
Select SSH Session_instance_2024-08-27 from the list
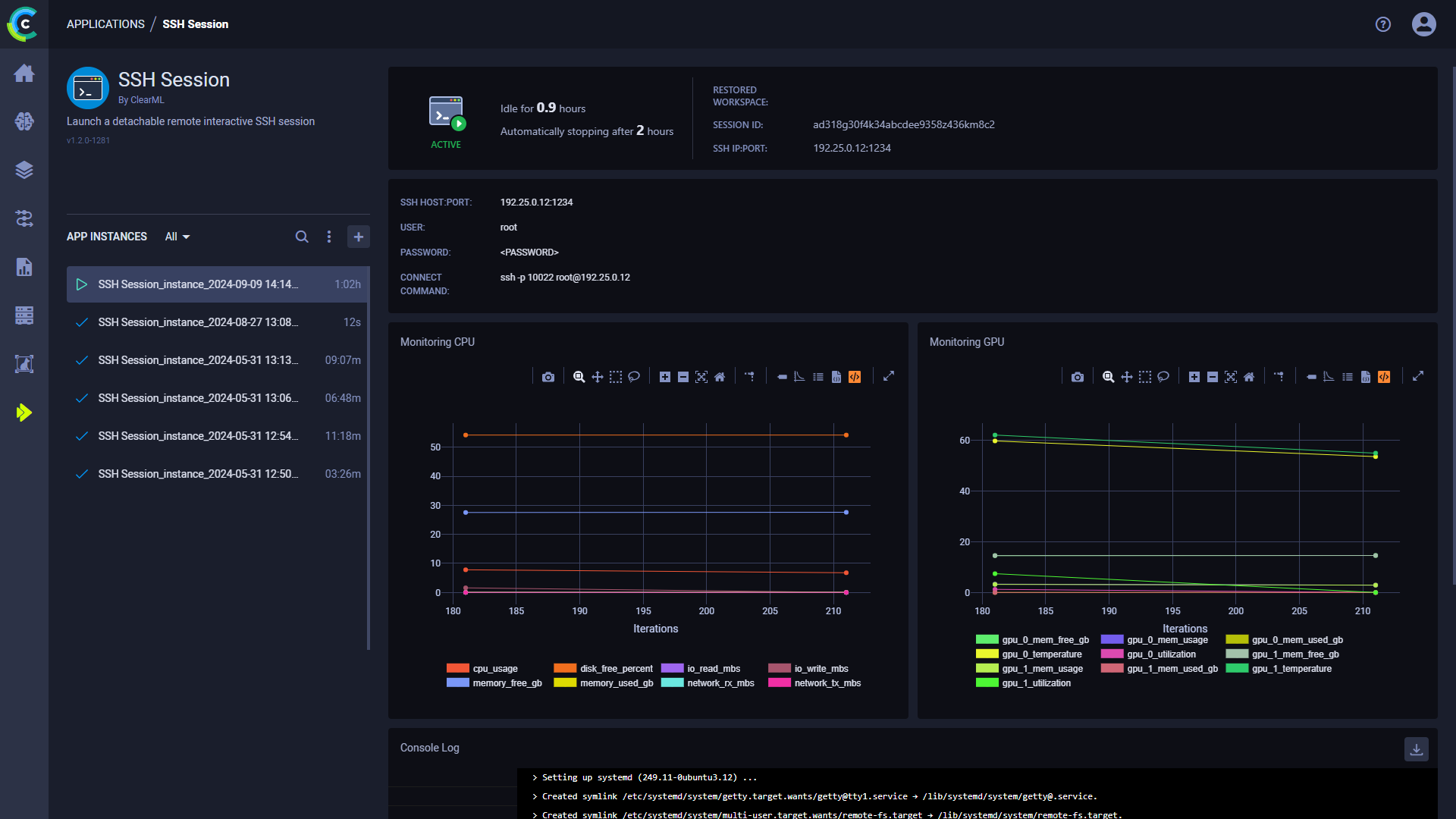(x=198, y=322)
